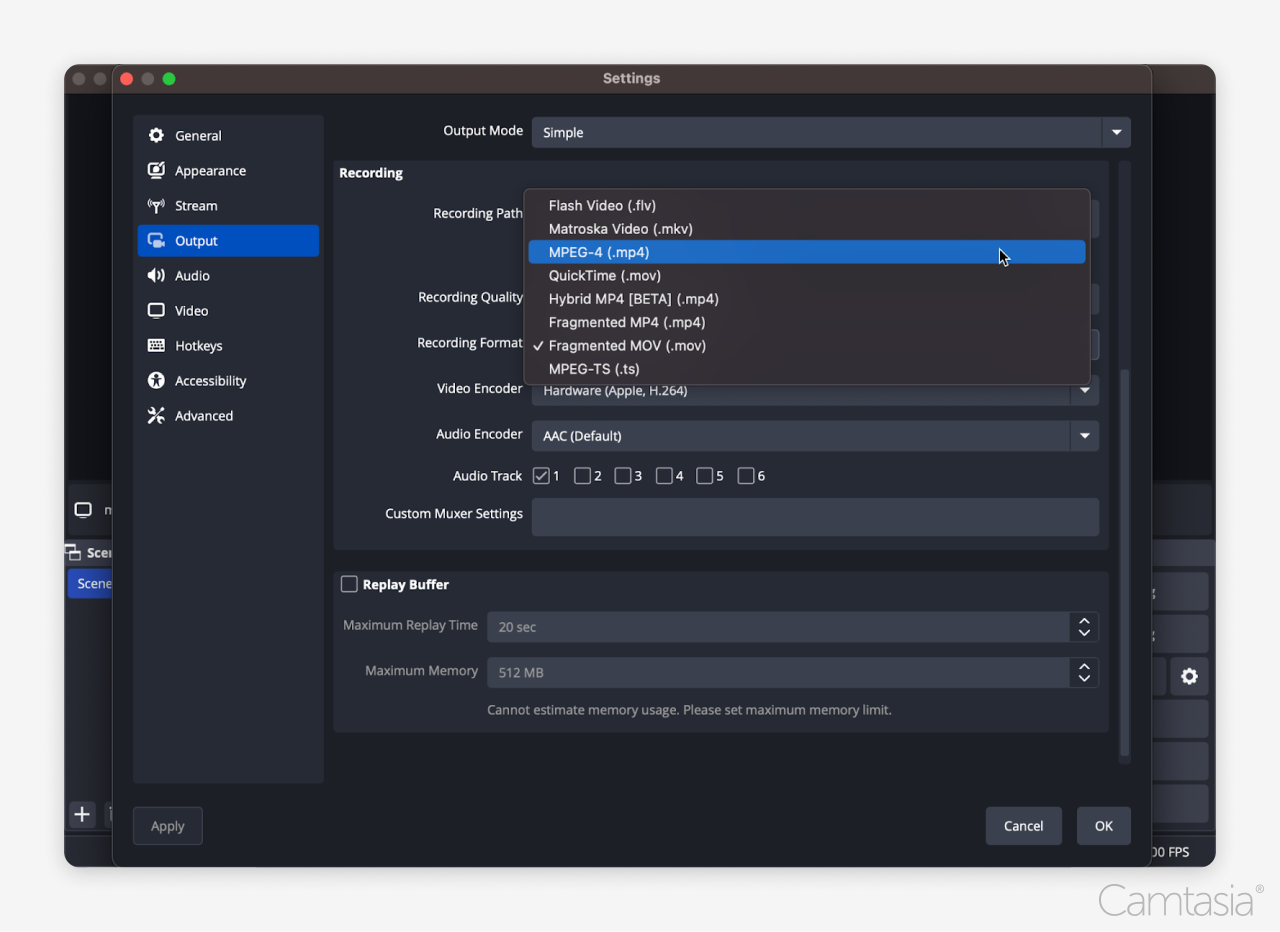
Task: Select the Output settings icon
Action: click(157, 240)
